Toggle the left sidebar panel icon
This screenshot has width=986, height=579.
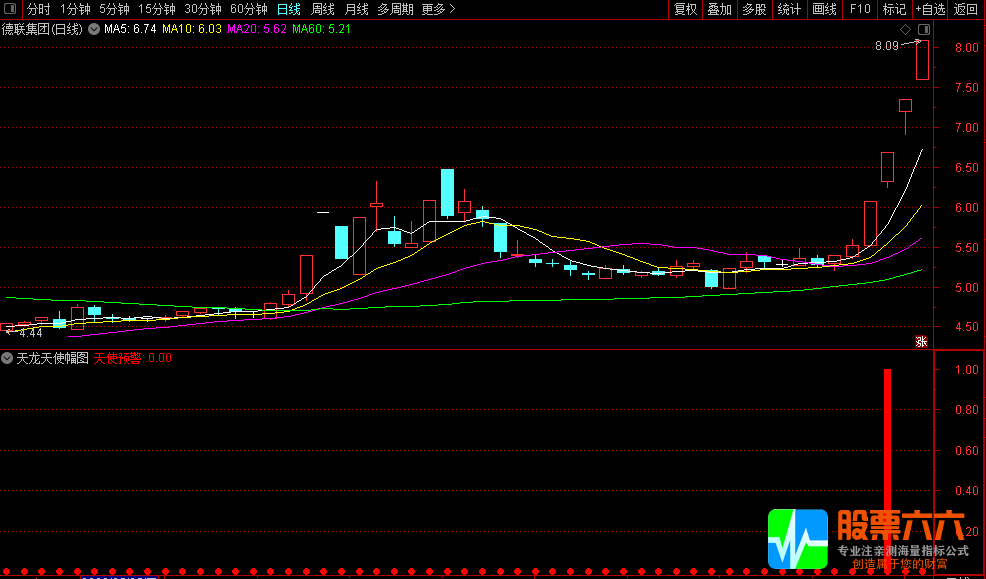(x=11, y=9)
